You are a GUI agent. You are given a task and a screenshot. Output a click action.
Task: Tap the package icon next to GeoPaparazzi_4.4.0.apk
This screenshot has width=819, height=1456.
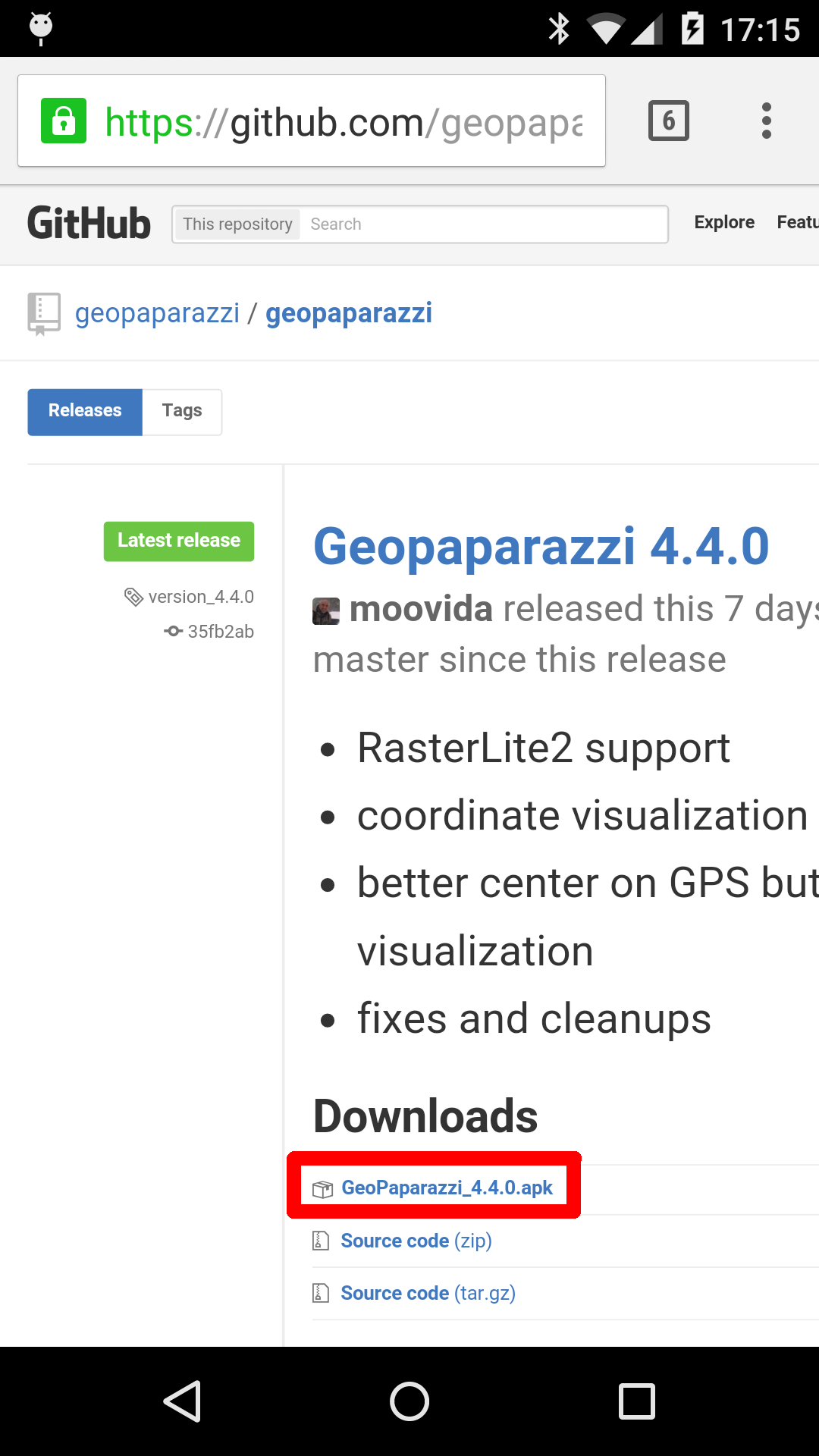[x=322, y=1188]
